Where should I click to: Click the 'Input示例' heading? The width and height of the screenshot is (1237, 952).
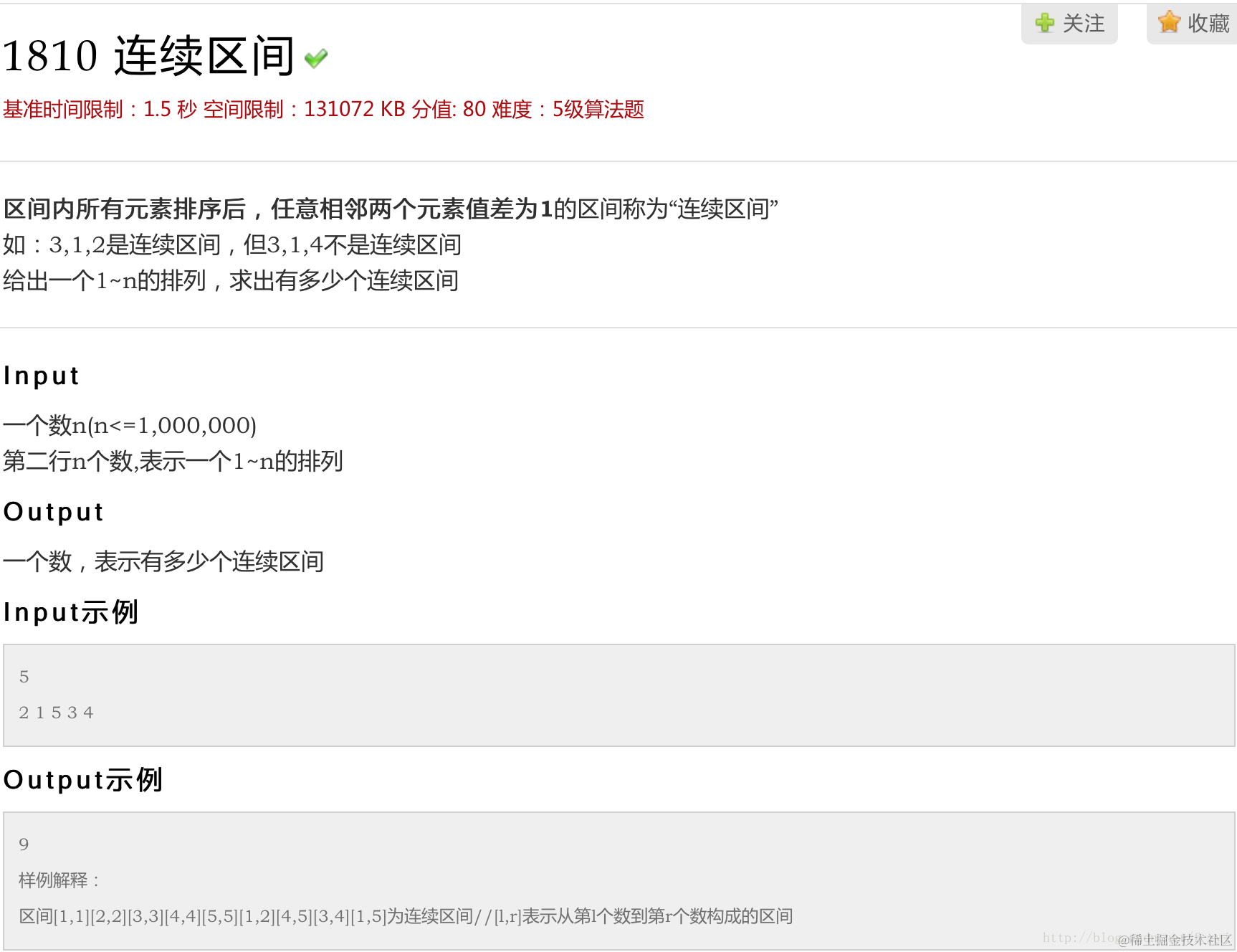pos(71,612)
